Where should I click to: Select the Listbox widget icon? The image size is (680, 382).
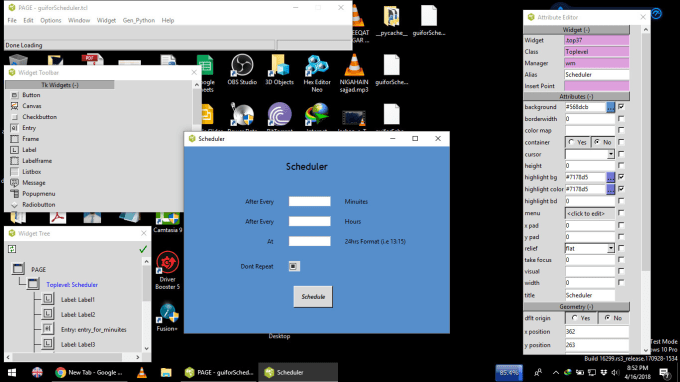(x=14, y=172)
